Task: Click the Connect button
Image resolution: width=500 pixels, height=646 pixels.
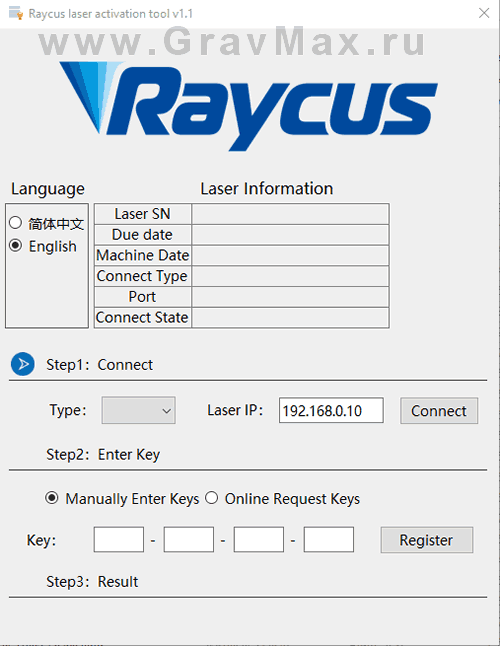Action: (x=439, y=411)
